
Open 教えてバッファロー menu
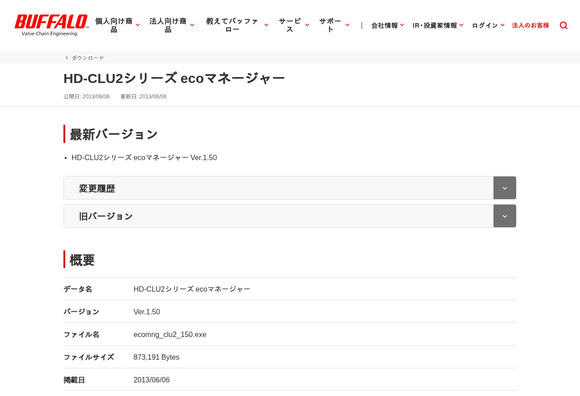click(x=237, y=25)
